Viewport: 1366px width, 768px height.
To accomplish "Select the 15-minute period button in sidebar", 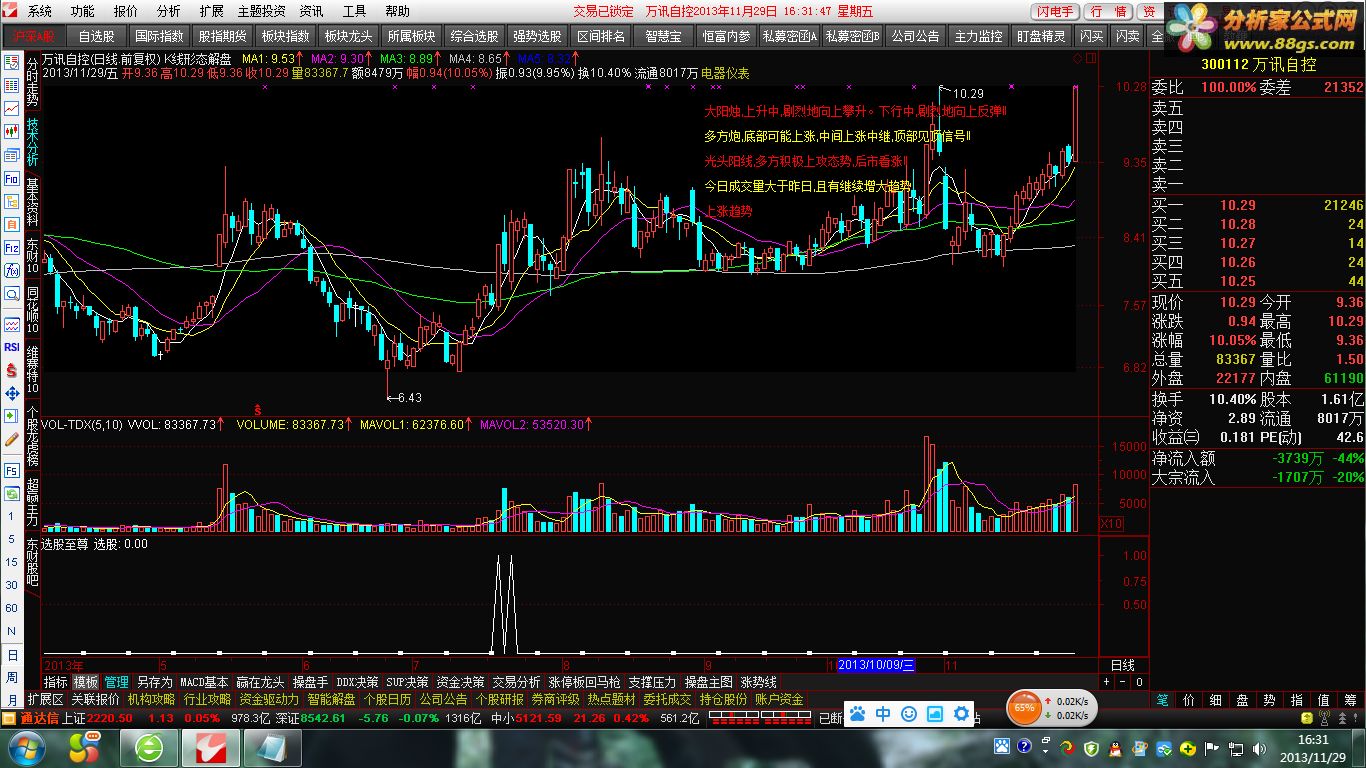I will (x=12, y=562).
